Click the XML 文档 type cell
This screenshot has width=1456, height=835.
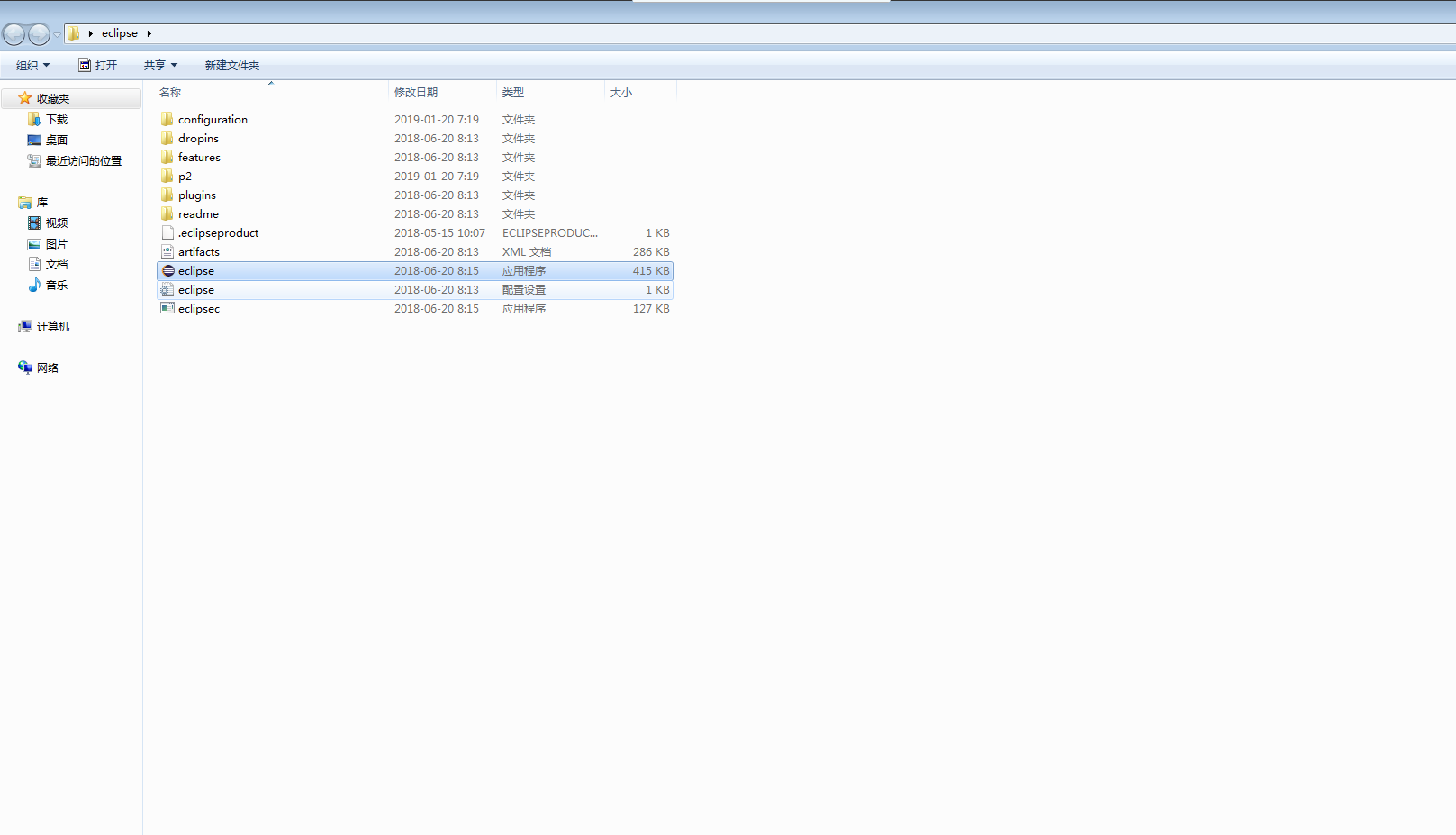pos(527,251)
